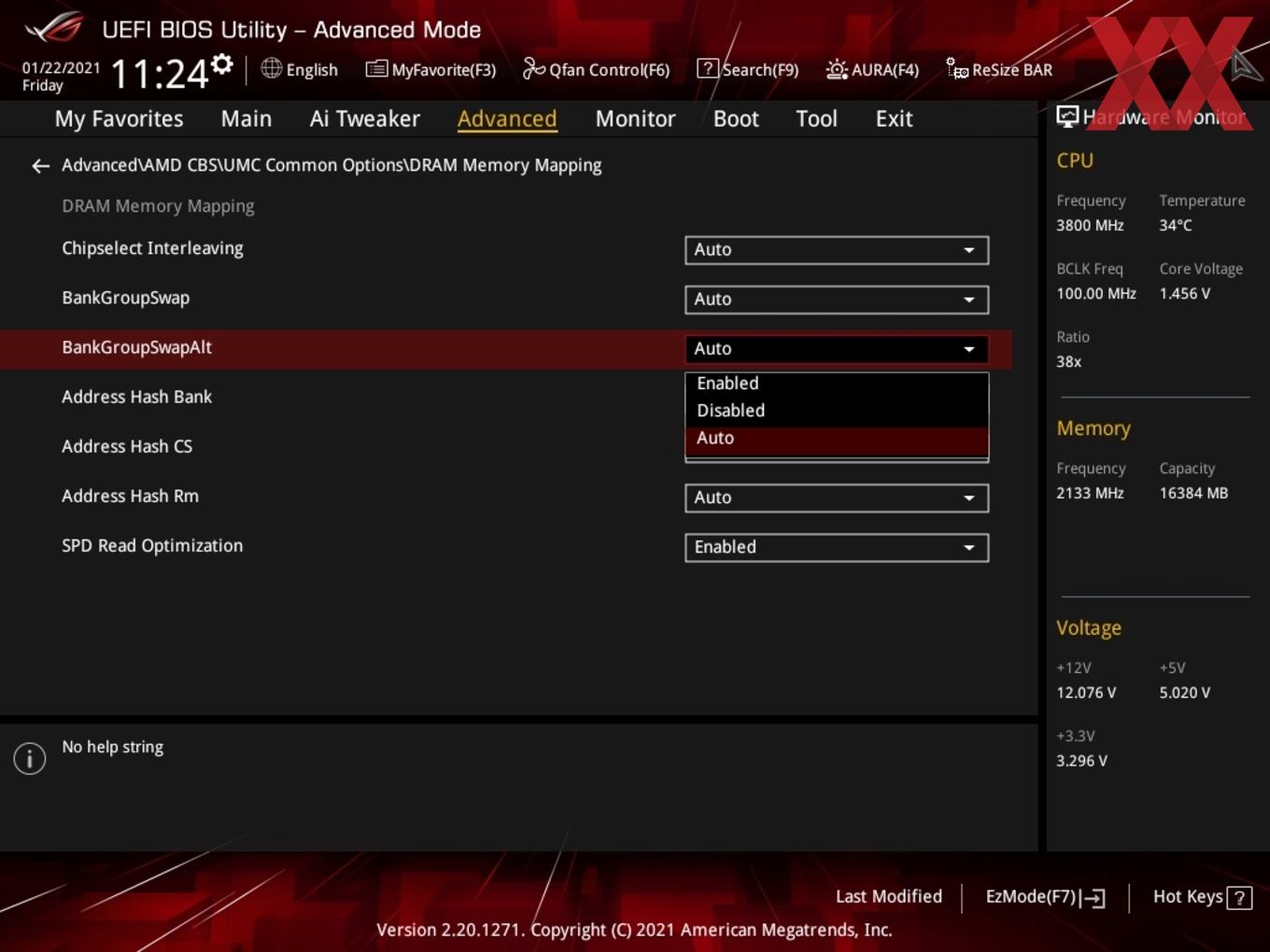This screenshot has width=1270, height=952.
Task: Select the Address Hash Bank row
Action: (x=137, y=397)
